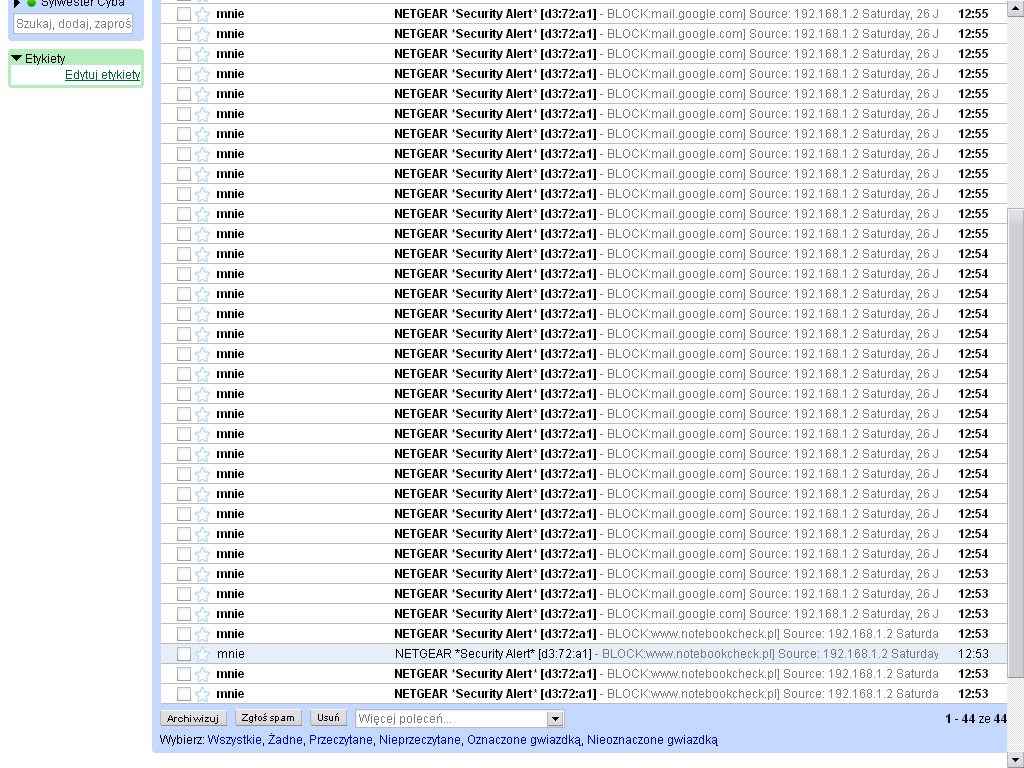1024x768 pixels.
Task: Focus the Szukaj, dodaj, zaproś search field
Action: [73, 24]
